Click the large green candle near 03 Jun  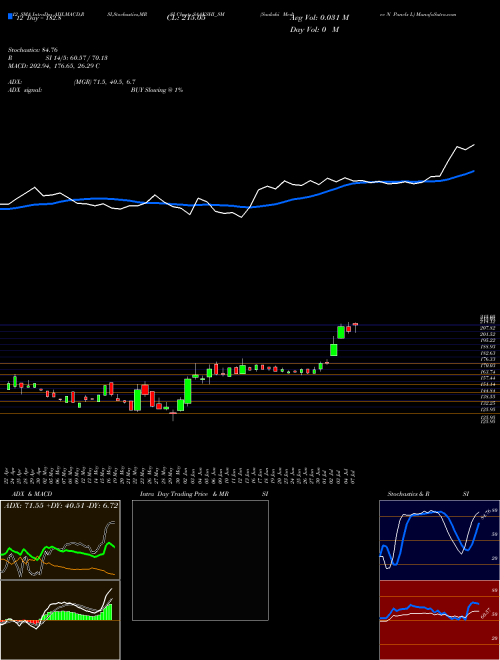coord(188,391)
